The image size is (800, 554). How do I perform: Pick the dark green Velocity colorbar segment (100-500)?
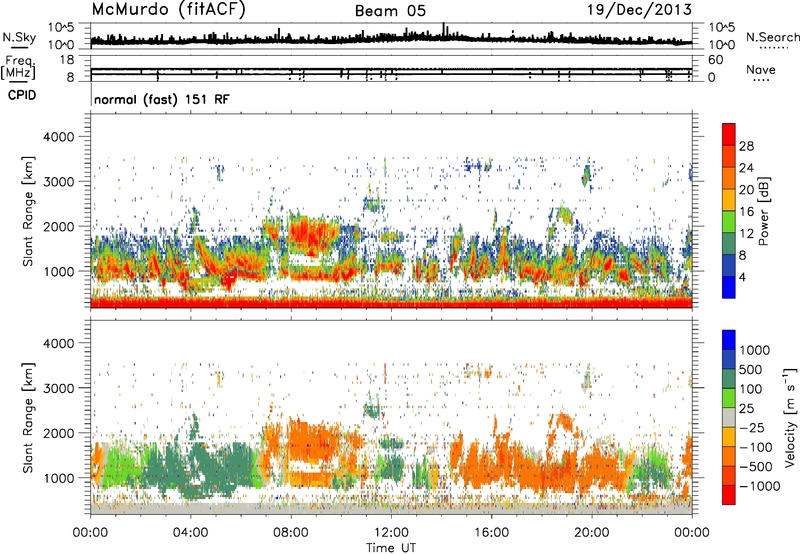(x=729, y=379)
